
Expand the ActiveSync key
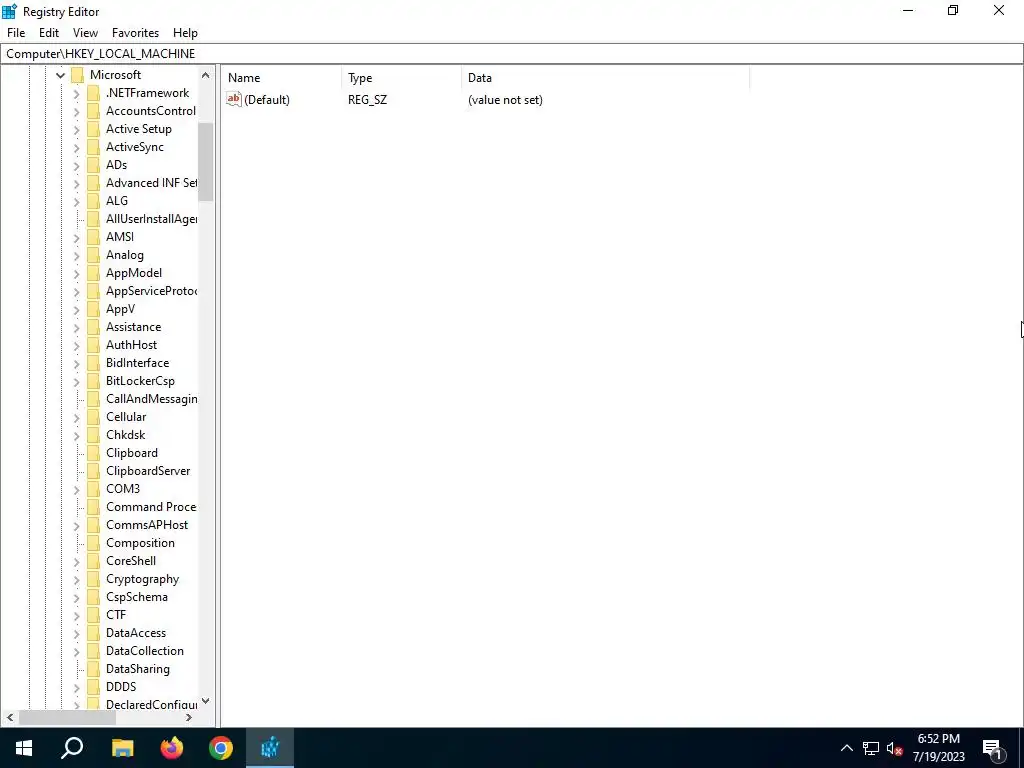click(x=76, y=148)
